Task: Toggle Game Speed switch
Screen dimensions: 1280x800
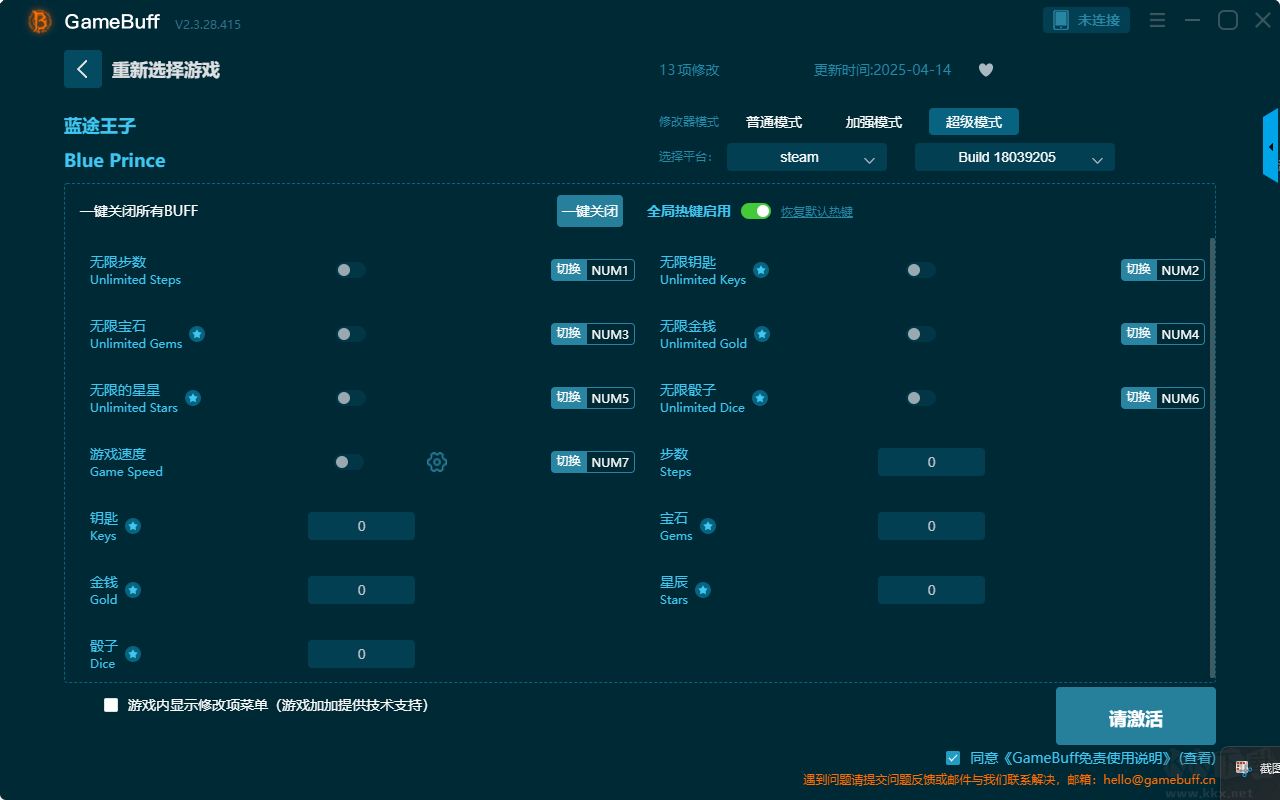Action: (349, 462)
